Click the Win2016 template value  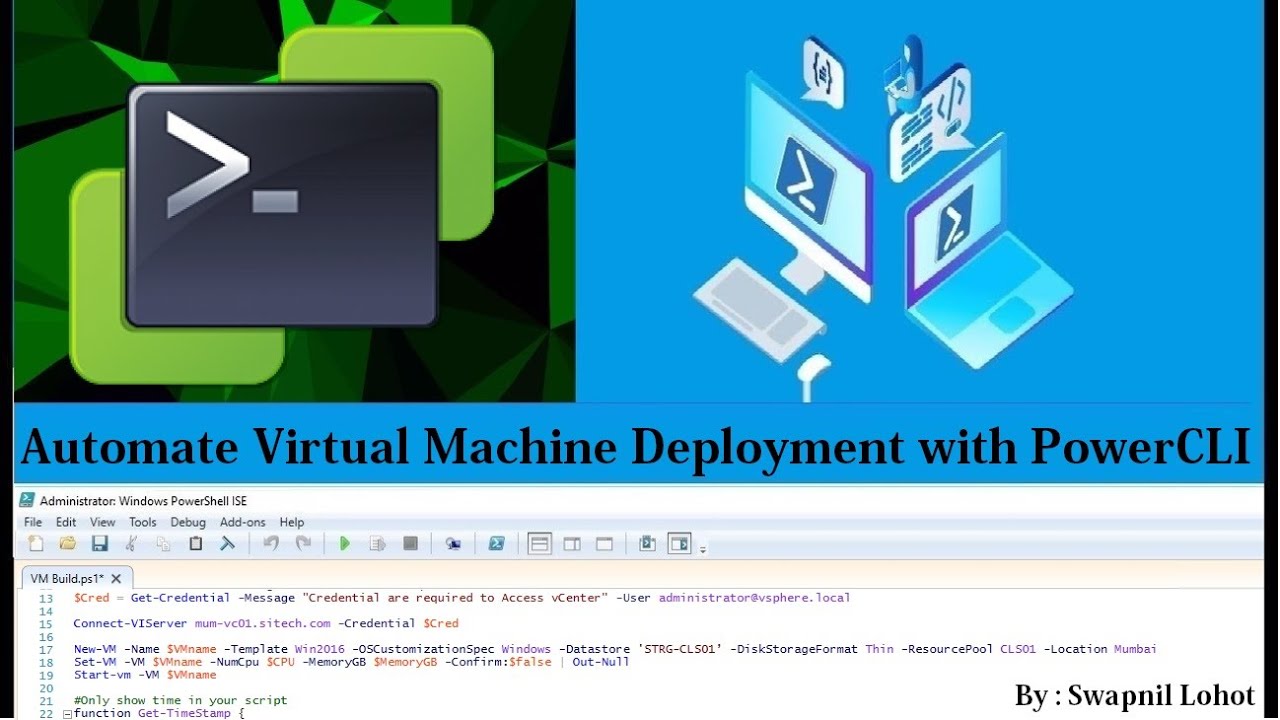point(319,649)
